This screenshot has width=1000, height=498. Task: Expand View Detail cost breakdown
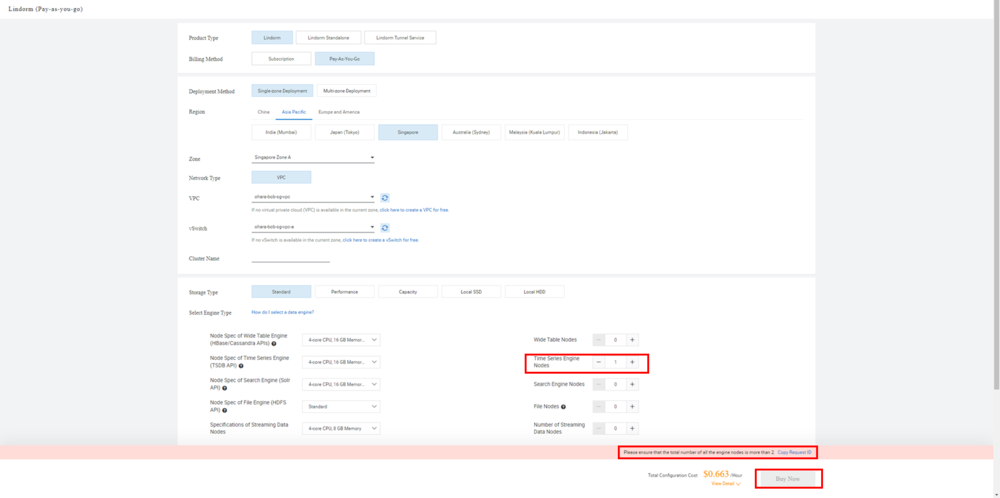click(726, 484)
